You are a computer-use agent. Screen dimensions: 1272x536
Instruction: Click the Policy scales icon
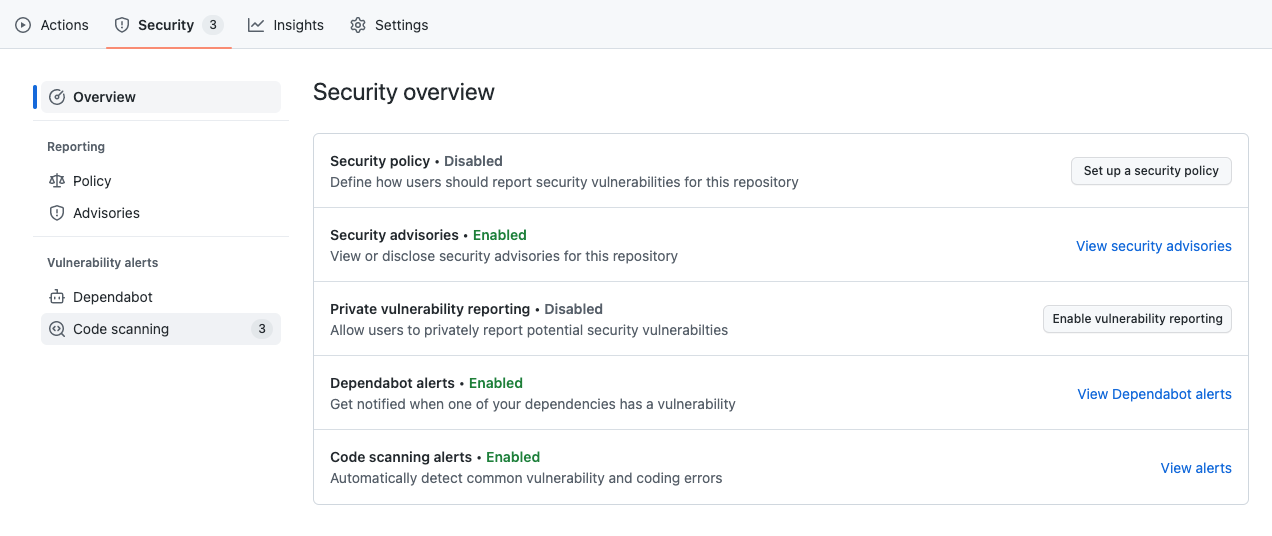tap(57, 181)
